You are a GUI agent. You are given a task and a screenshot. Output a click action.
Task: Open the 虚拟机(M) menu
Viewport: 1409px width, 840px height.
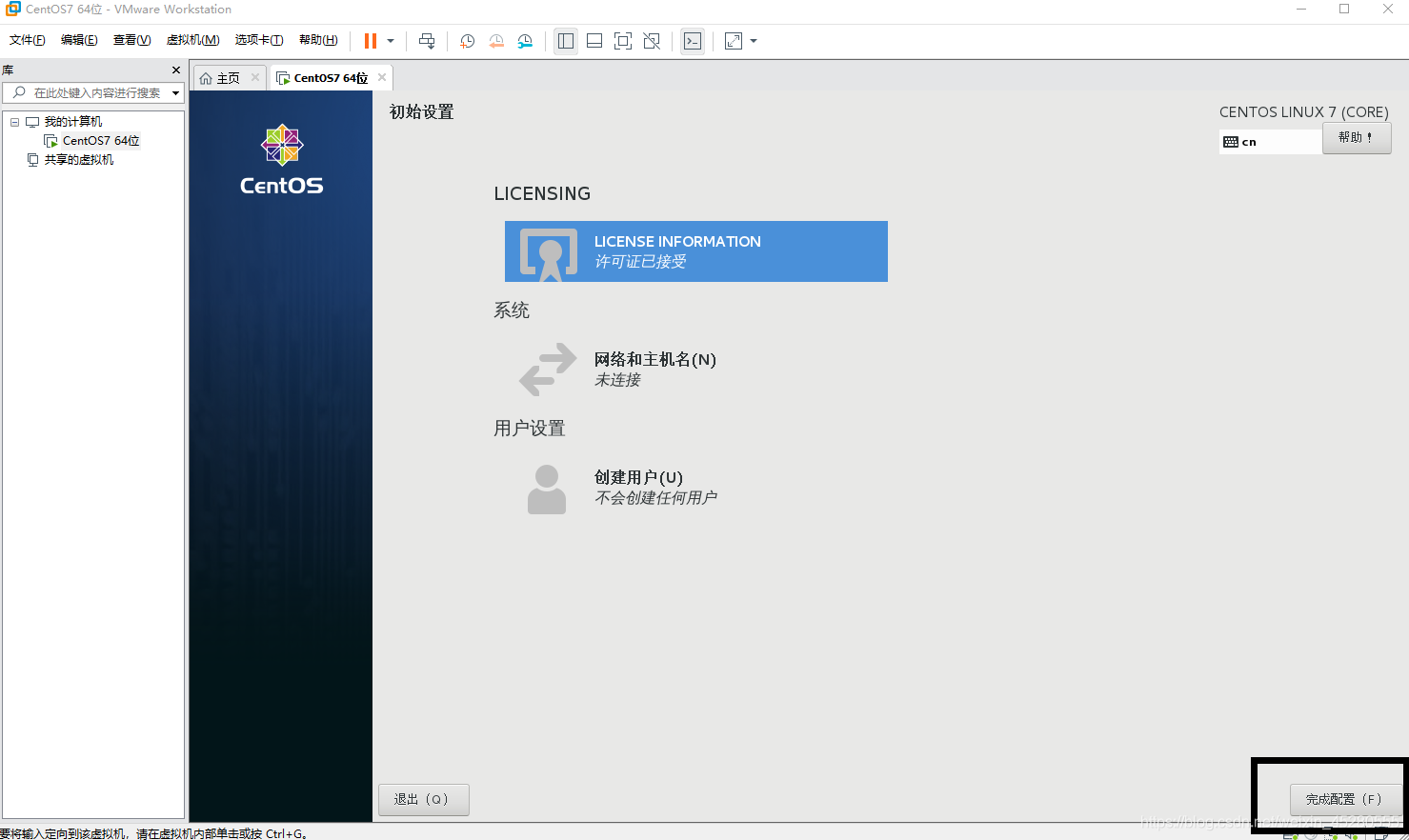(x=192, y=40)
